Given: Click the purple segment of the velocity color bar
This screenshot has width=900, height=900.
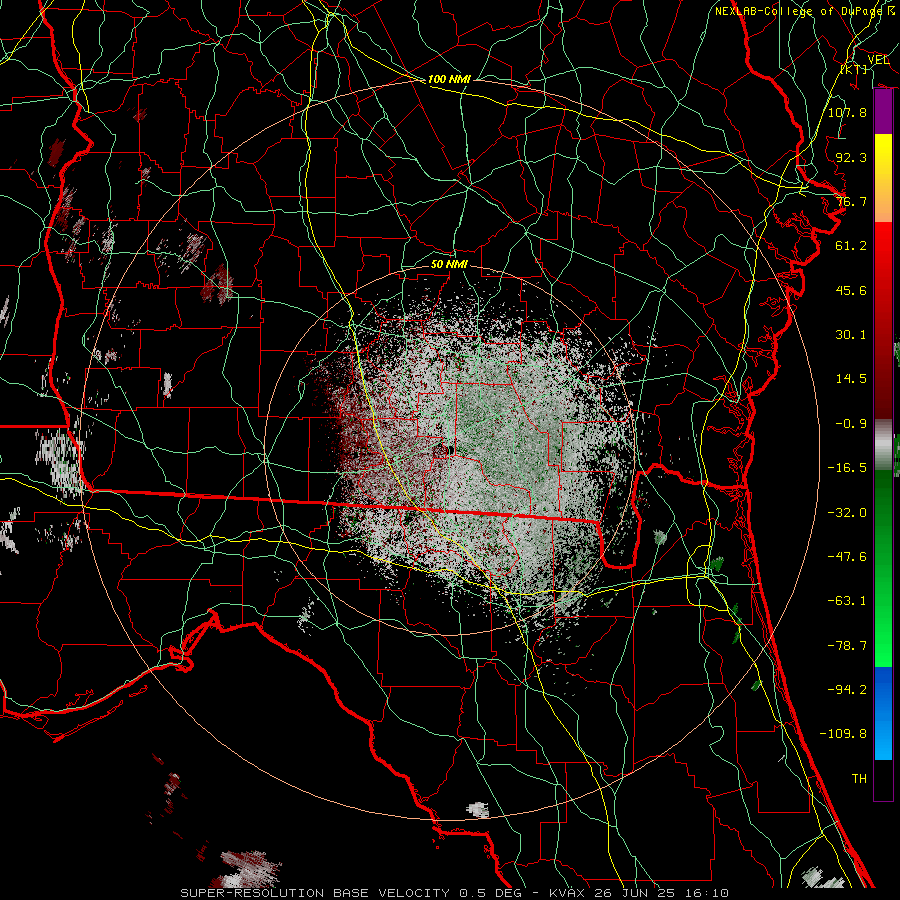Looking at the screenshot, I should [x=883, y=112].
